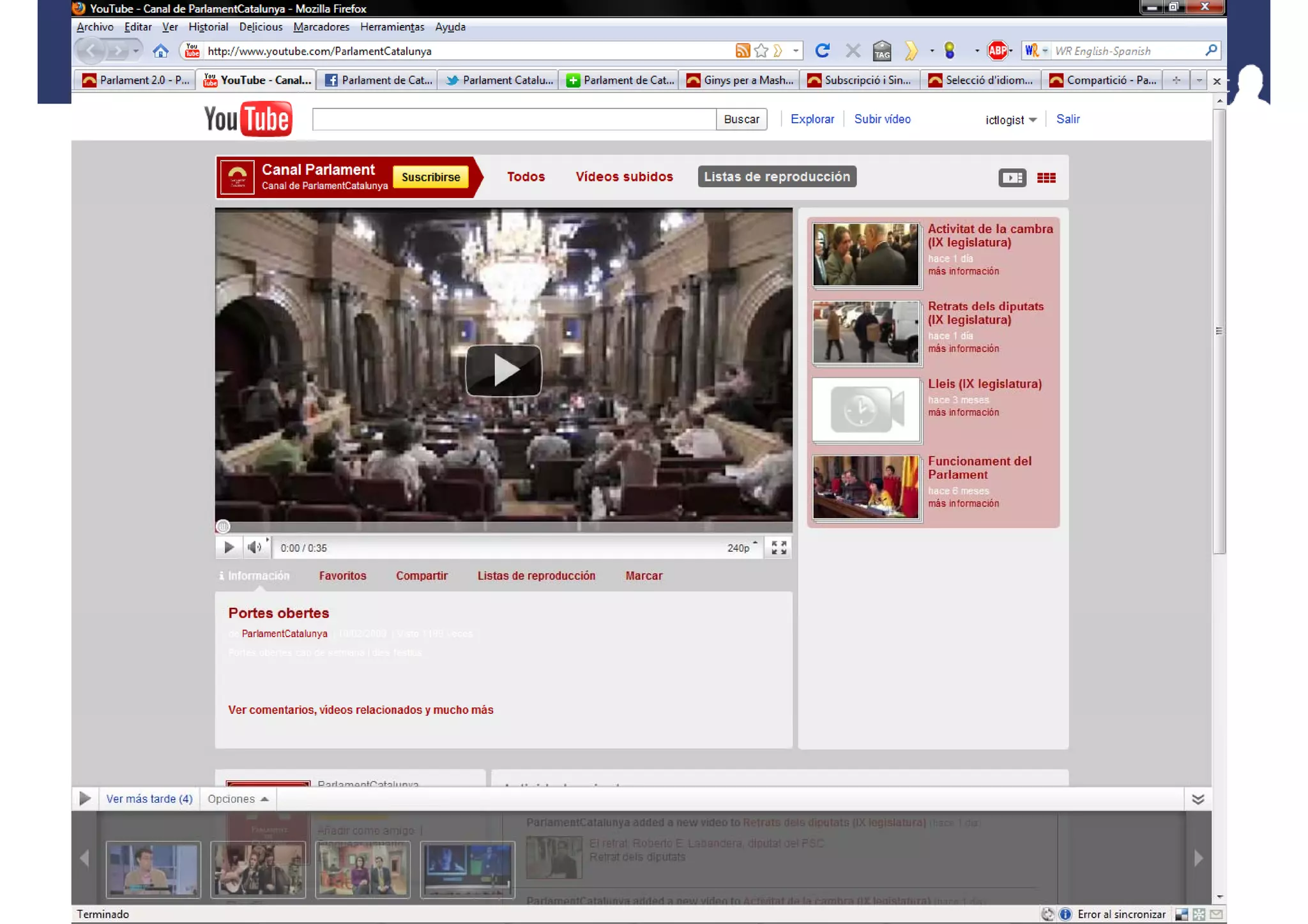Open the Herramientas menu

(x=392, y=27)
